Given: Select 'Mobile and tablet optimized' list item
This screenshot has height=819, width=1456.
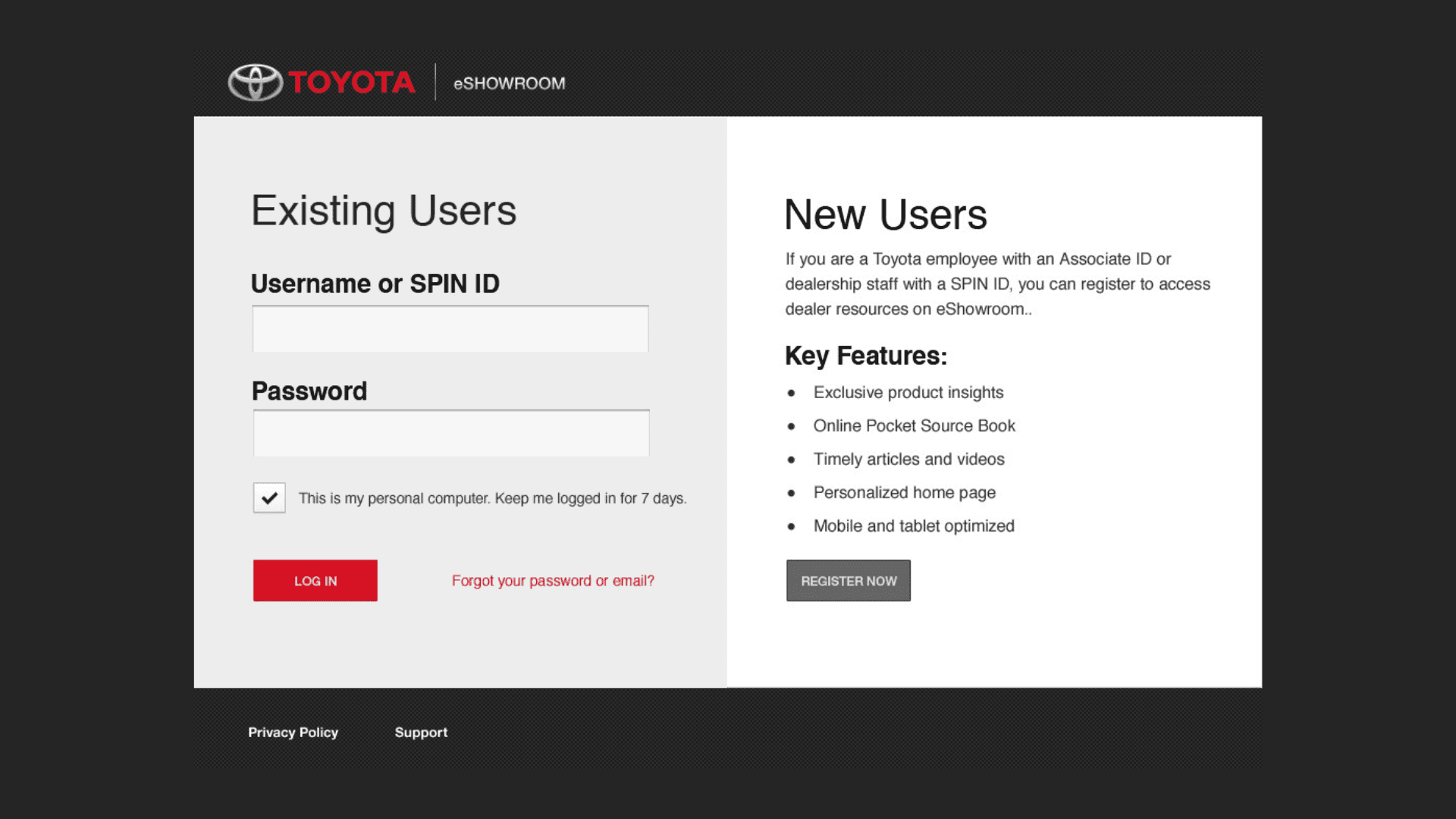Looking at the screenshot, I should tap(913, 526).
